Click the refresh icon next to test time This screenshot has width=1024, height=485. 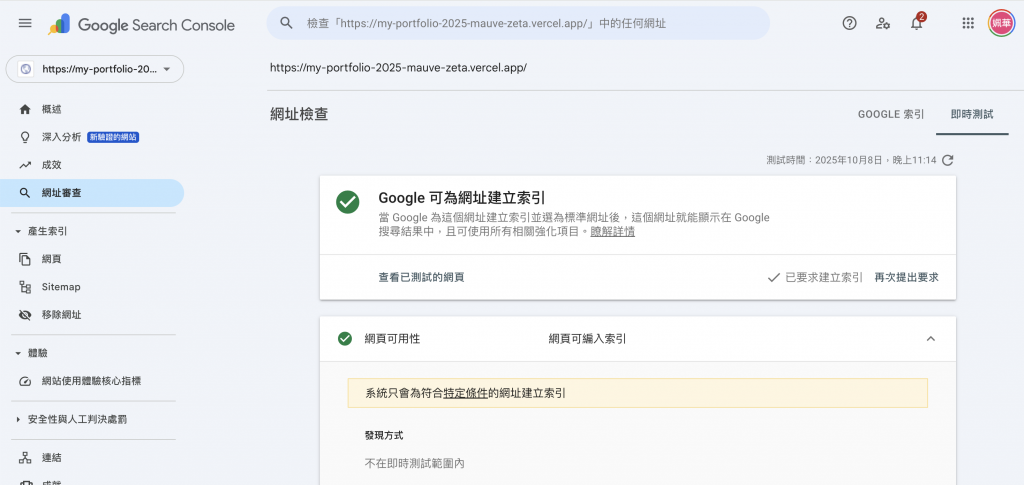coord(948,160)
